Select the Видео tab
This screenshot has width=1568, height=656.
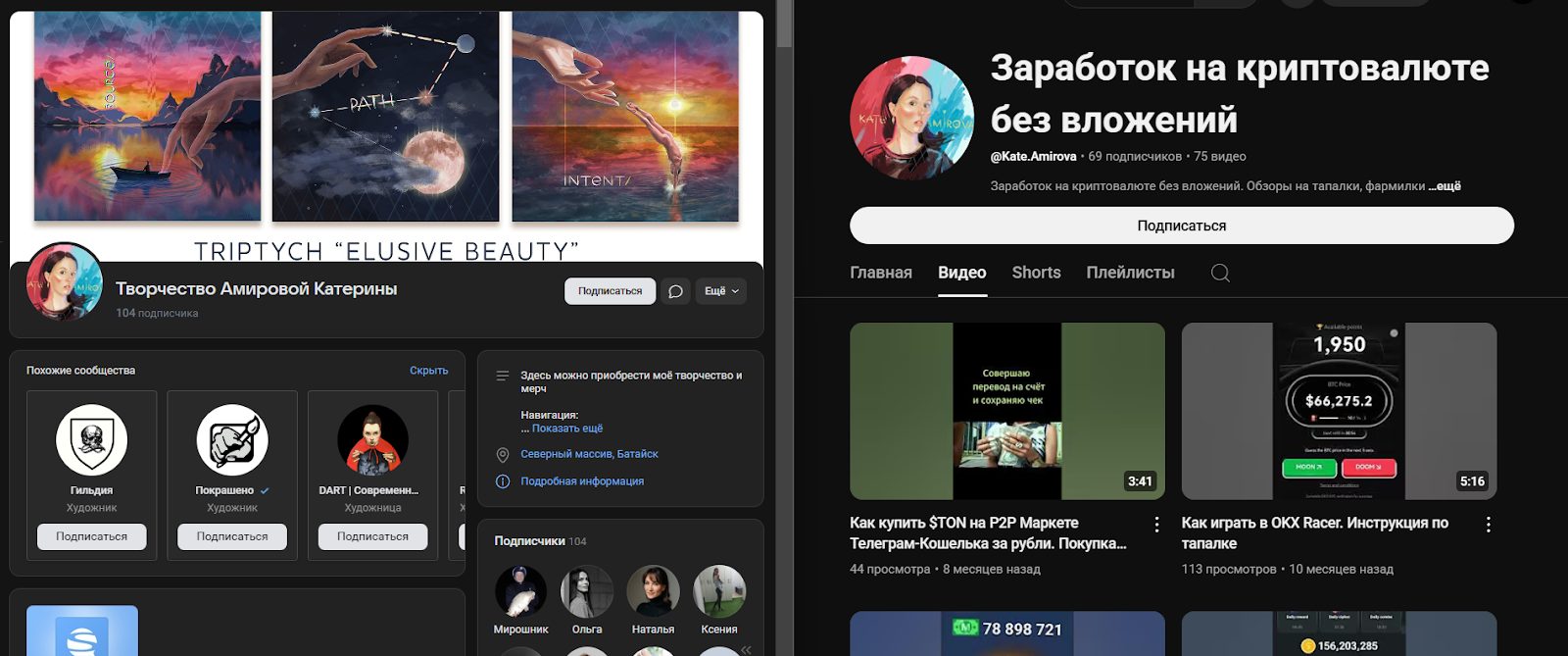[962, 273]
